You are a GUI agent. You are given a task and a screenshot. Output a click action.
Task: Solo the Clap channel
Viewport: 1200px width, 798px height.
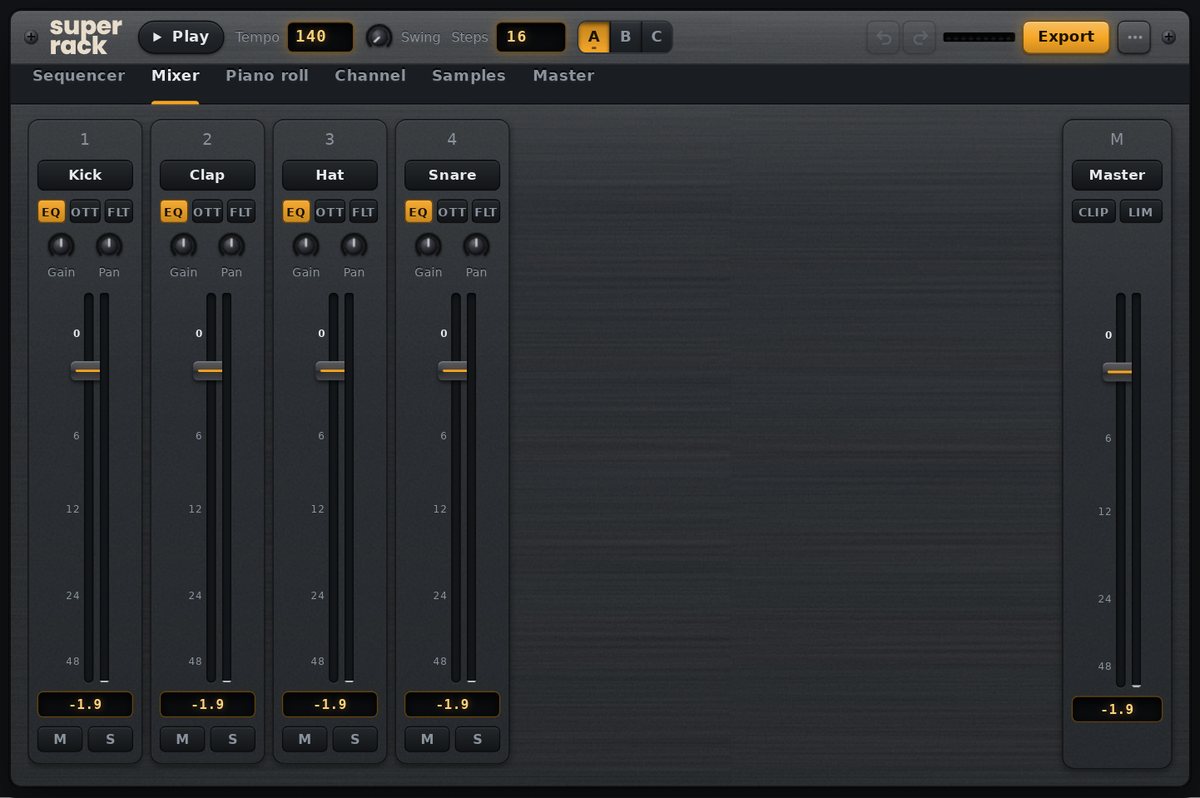point(232,739)
